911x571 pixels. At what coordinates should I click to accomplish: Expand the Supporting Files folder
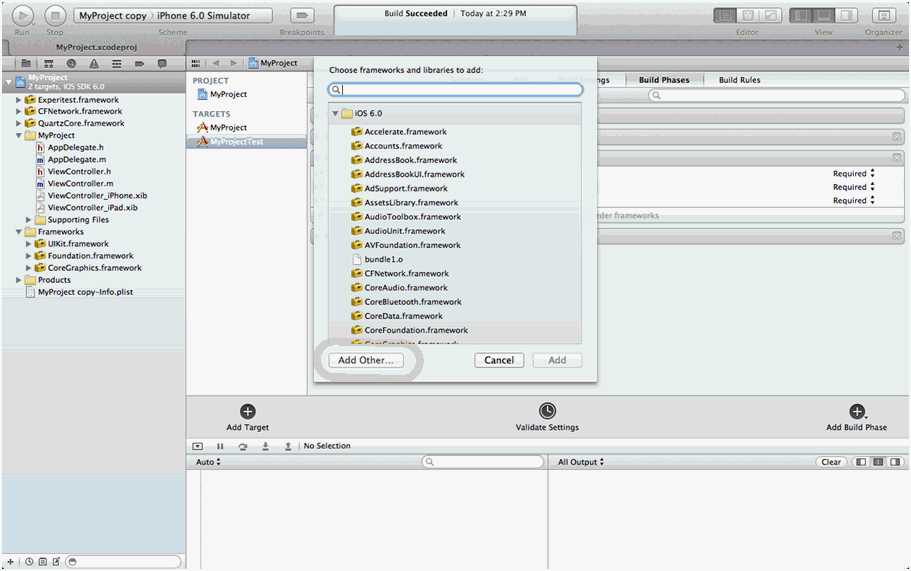click(x=29, y=220)
